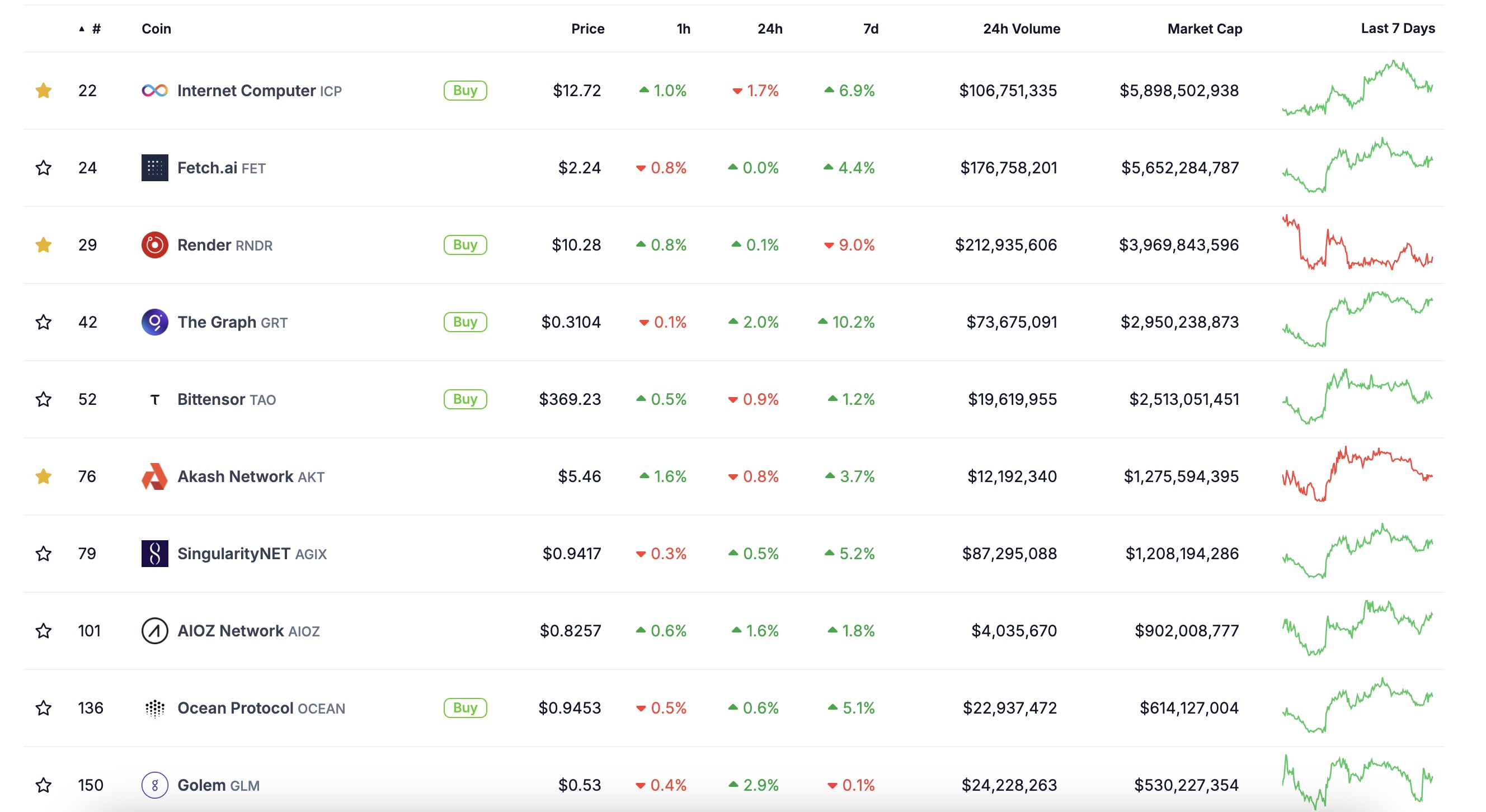
Task: Click the Internet Computer infinity logo icon
Action: coord(154,91)
